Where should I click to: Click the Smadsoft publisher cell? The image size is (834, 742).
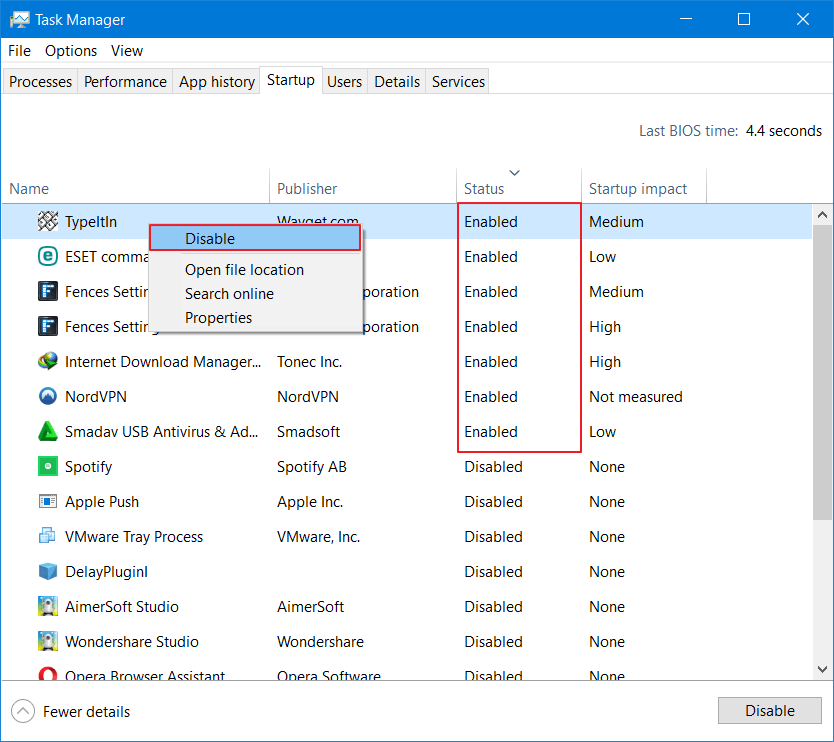(308, 431)
